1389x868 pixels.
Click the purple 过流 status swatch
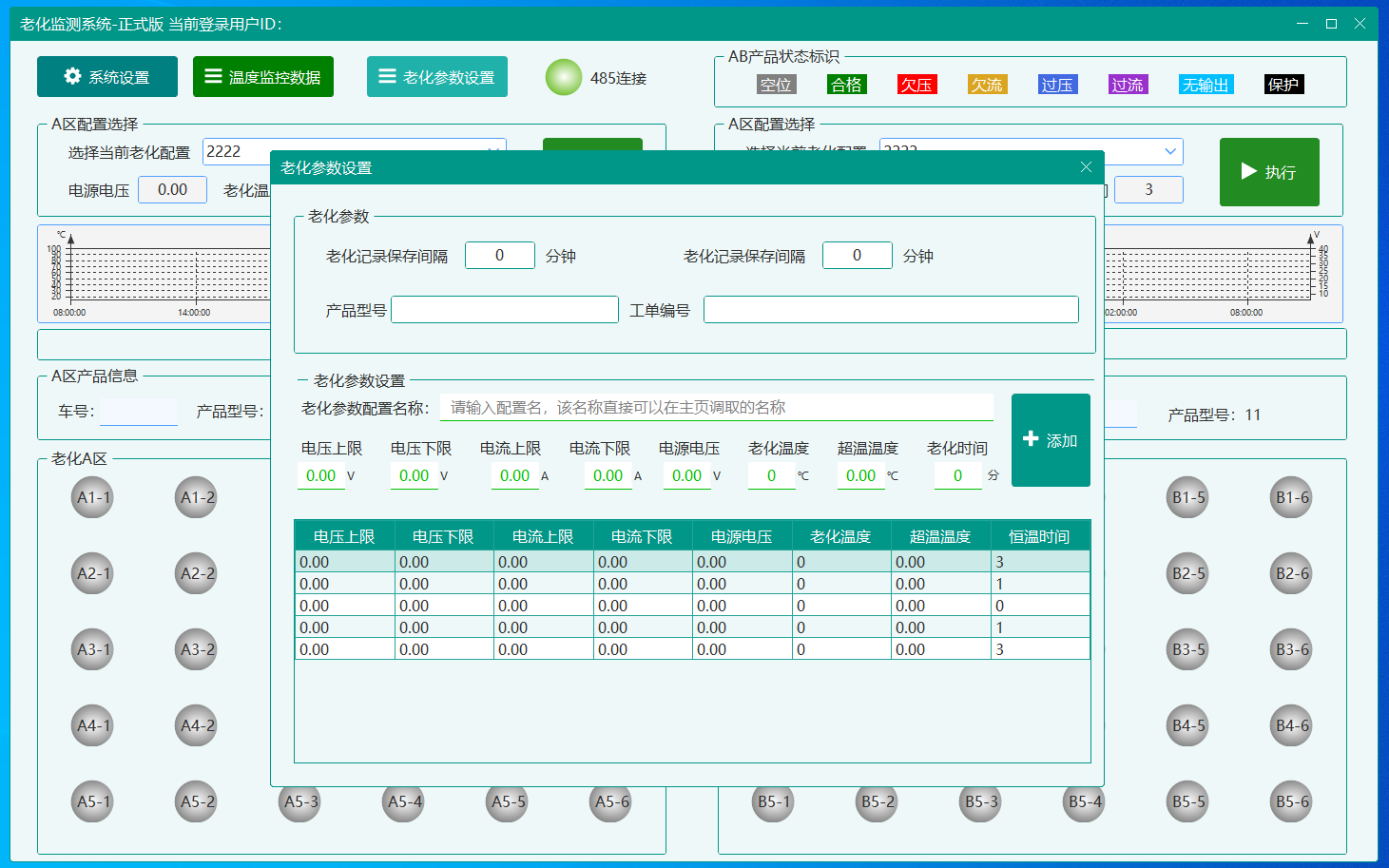[x=1128, y=85]
